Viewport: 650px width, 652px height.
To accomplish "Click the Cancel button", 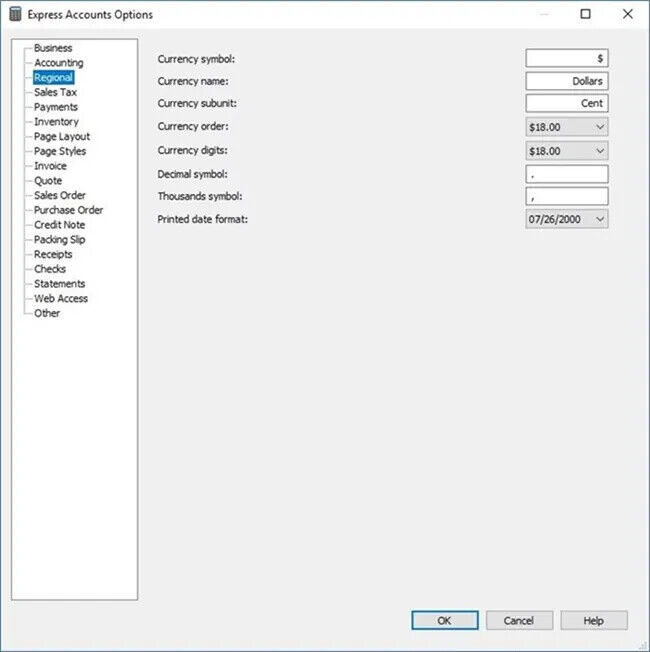I will (519, 620).
